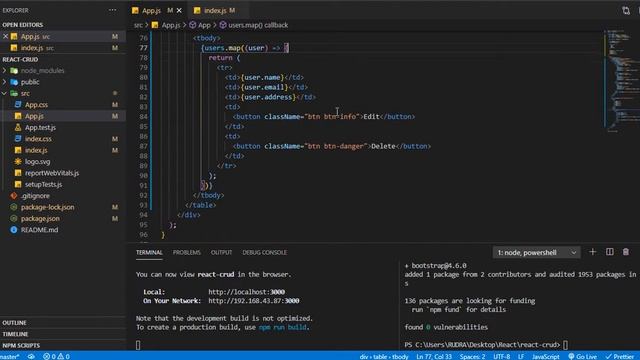Open setupTests.js file
The height and width of the screenshot is (360, 640).
pyautogui.click(x=43, y=184)
